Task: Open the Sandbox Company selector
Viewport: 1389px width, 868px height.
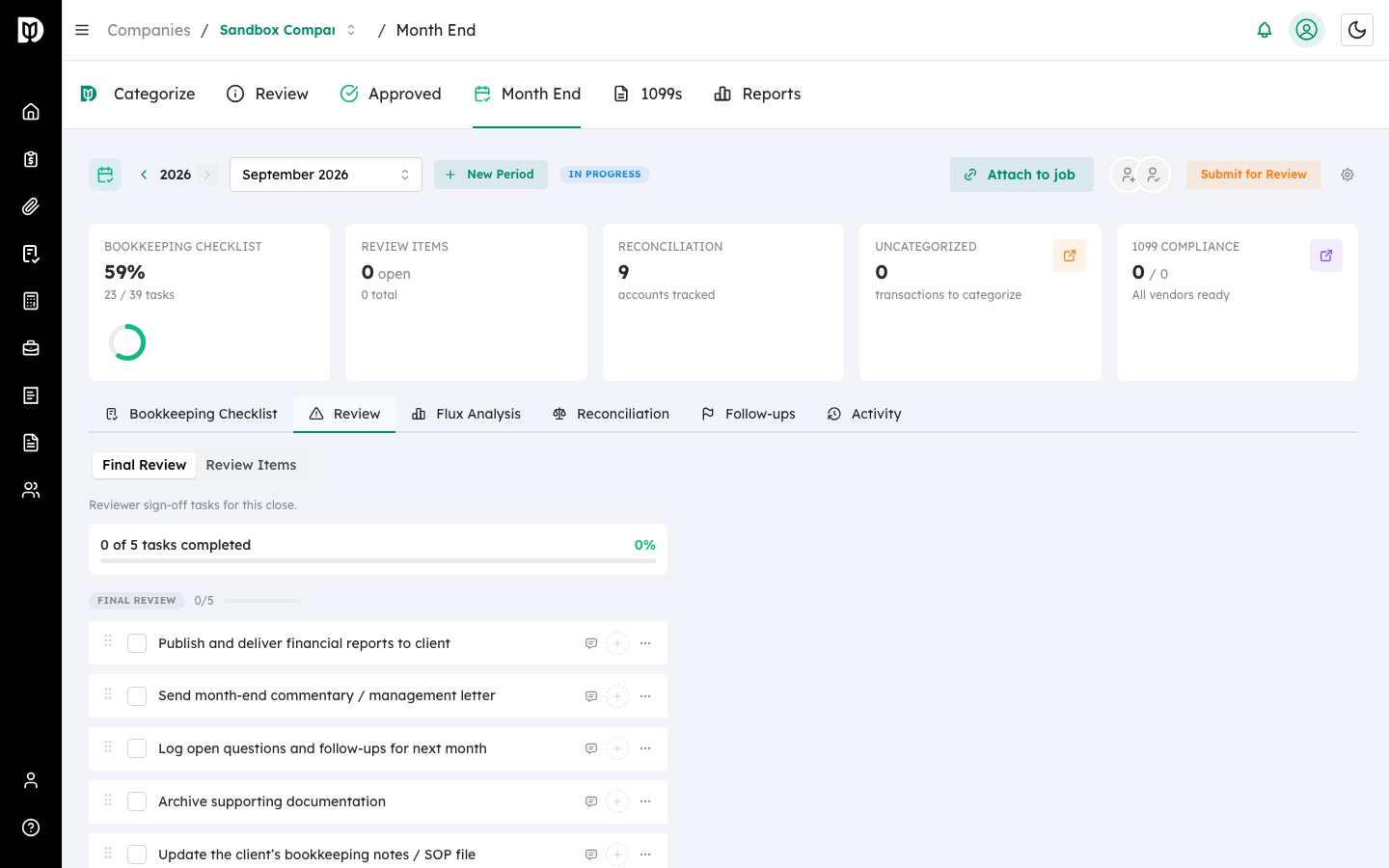Action: (x=288, y=30)
